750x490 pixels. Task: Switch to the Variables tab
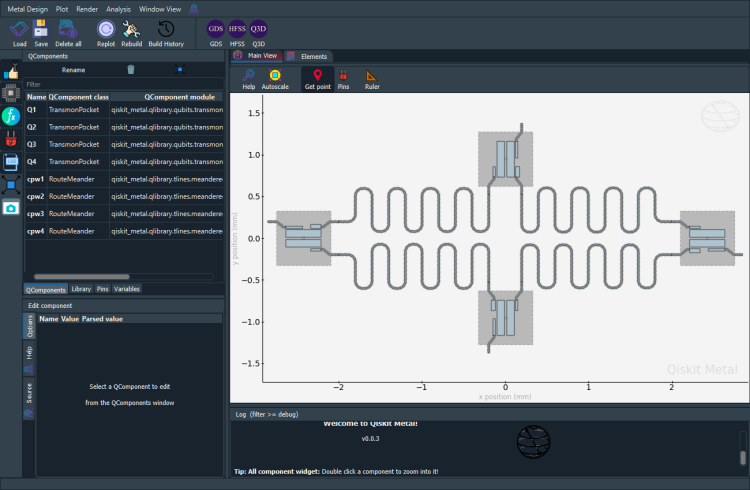tap(127, 289)
